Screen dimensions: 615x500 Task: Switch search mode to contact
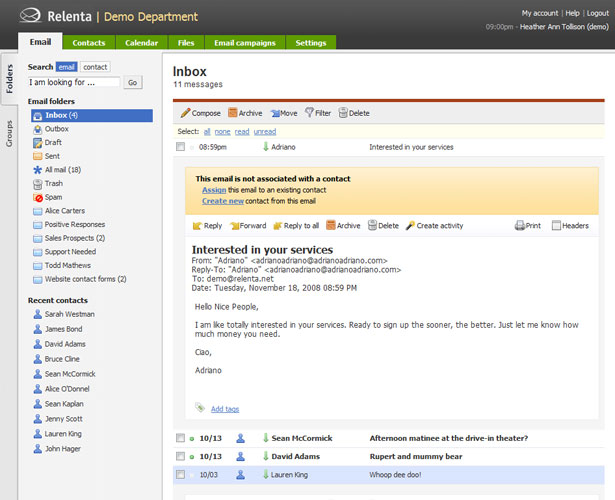coord(95,67)
